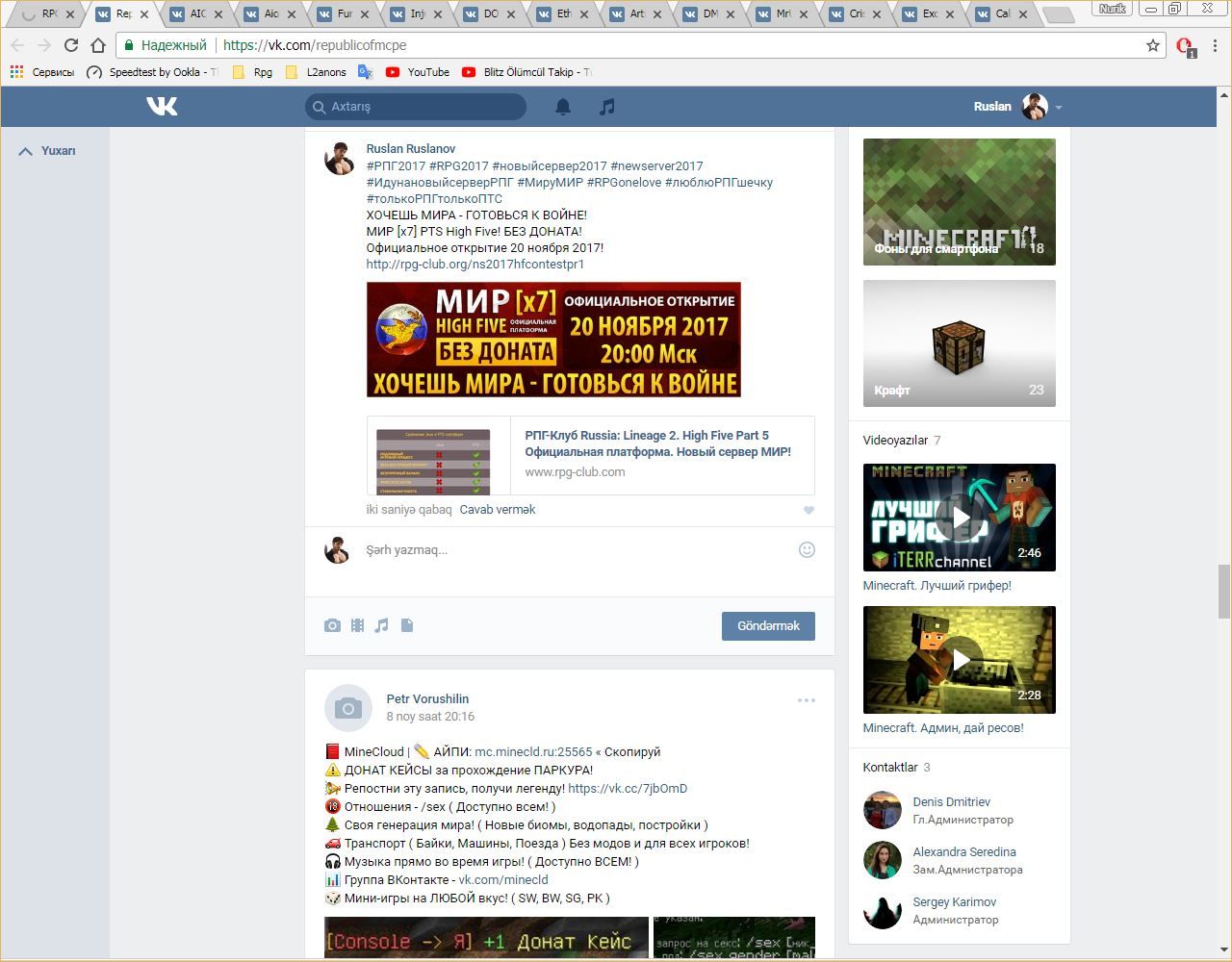Attach an audio with note icon
1232x962 pixels.
tap(381, 625)
